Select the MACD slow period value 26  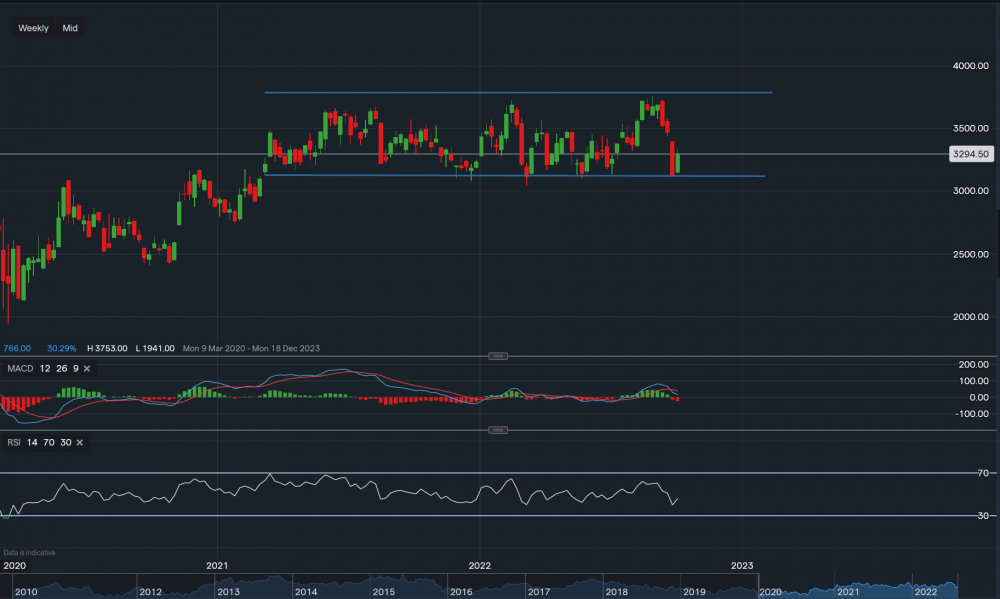coord(60,369)
